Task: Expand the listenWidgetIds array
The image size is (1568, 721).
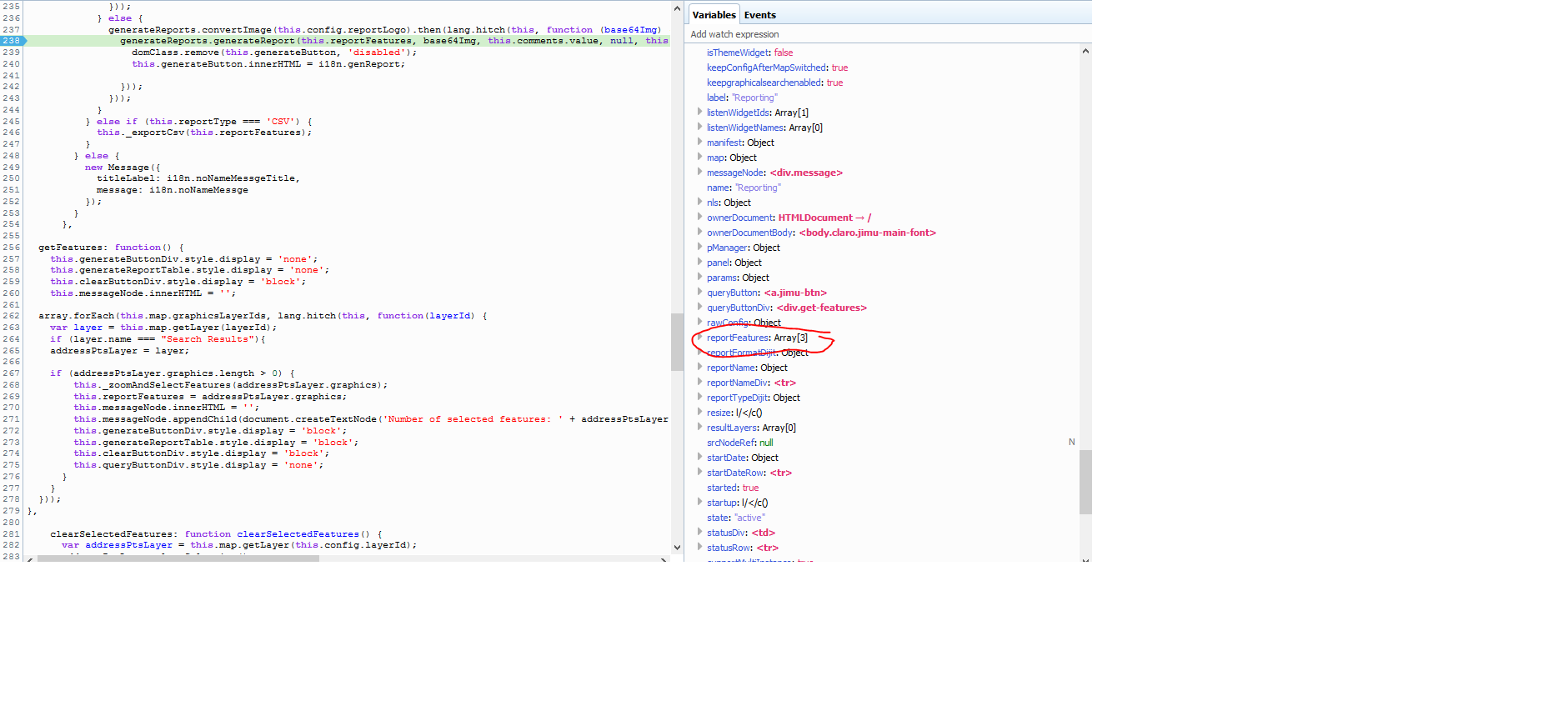Action: [x=699, y=112]
